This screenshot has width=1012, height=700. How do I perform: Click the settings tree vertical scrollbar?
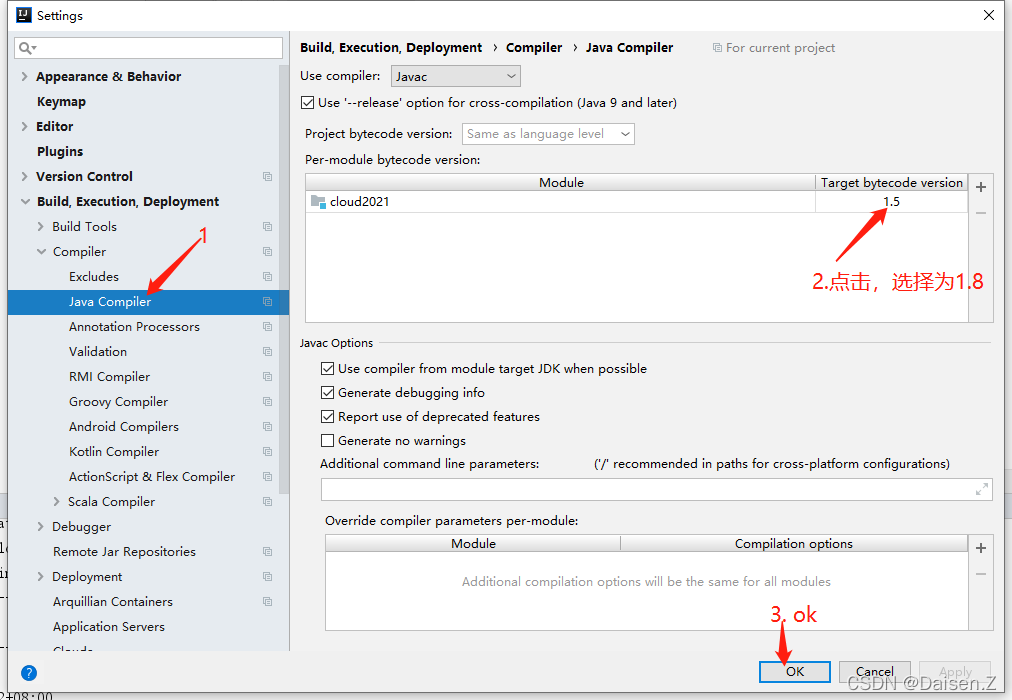click(283, 277)
